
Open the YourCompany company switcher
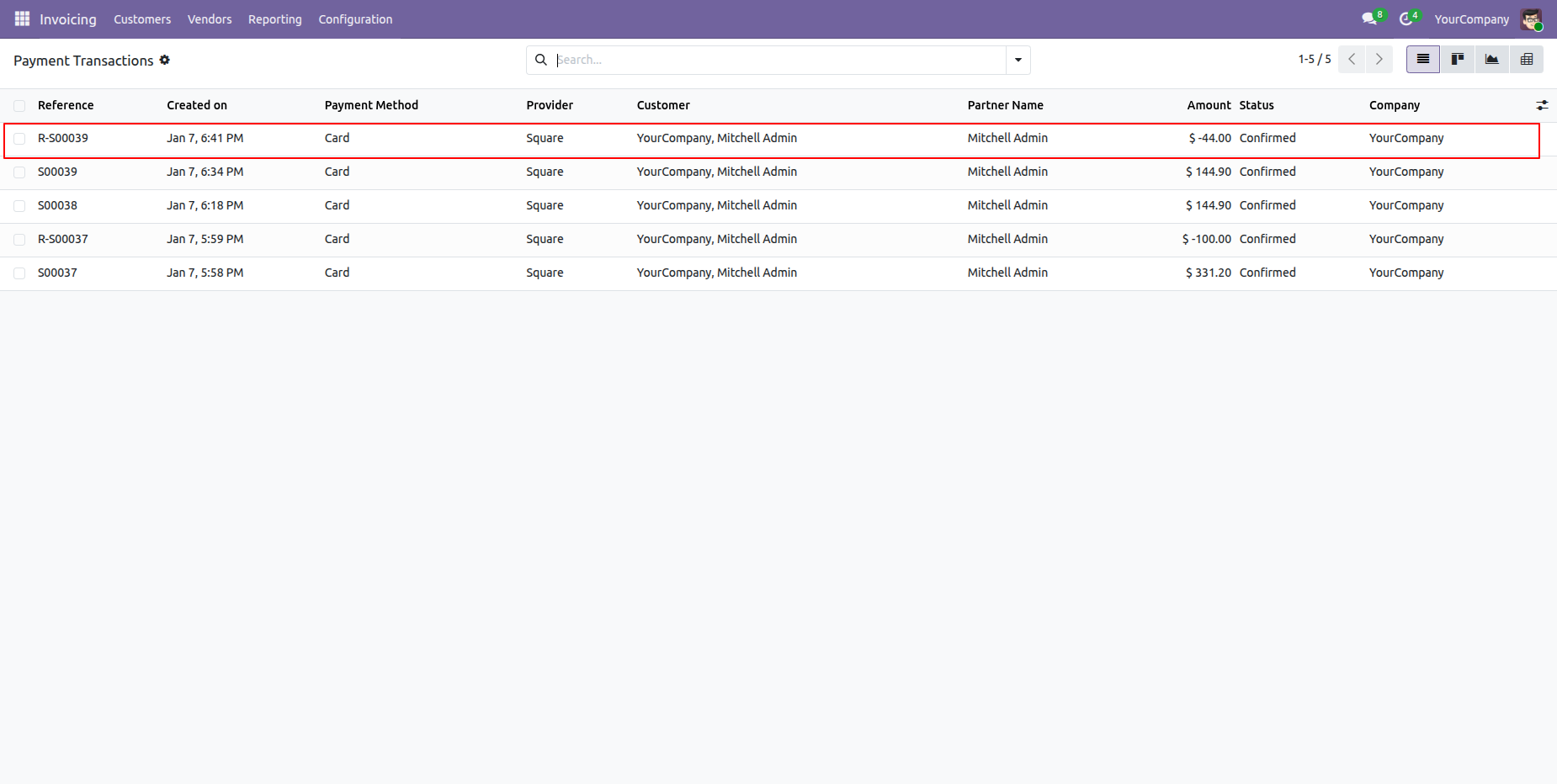[x=1471, y=19]
